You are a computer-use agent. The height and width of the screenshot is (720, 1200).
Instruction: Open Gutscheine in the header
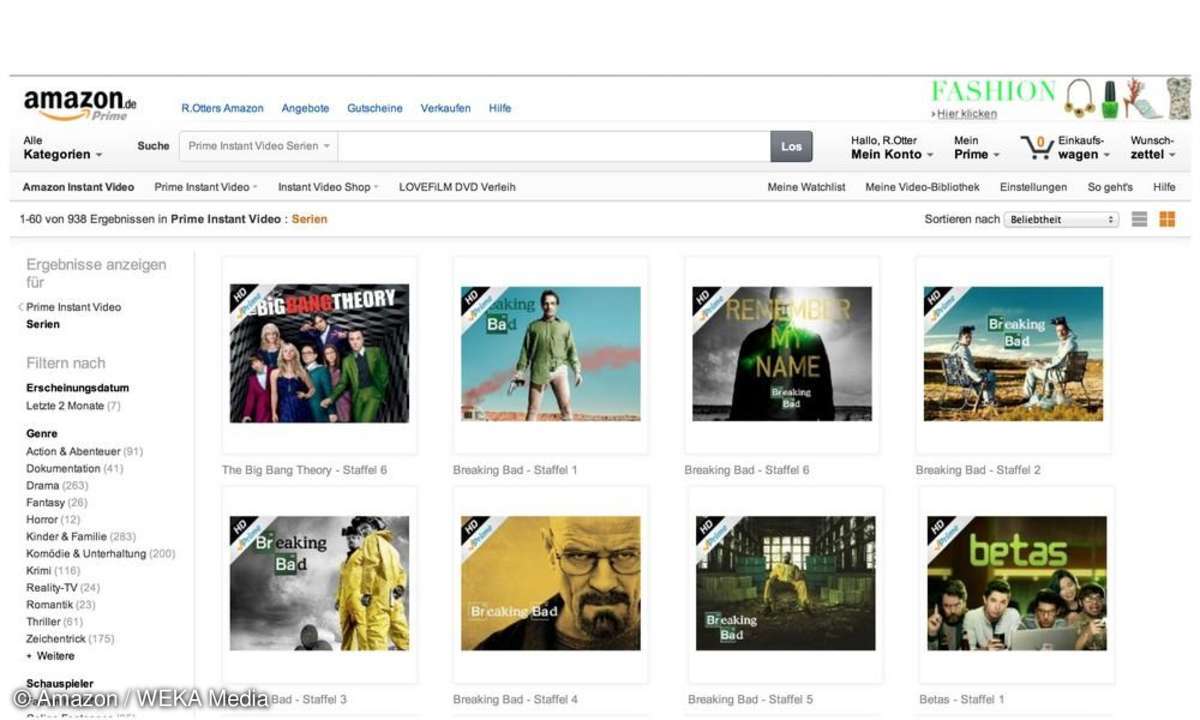(x=375, y=108)
